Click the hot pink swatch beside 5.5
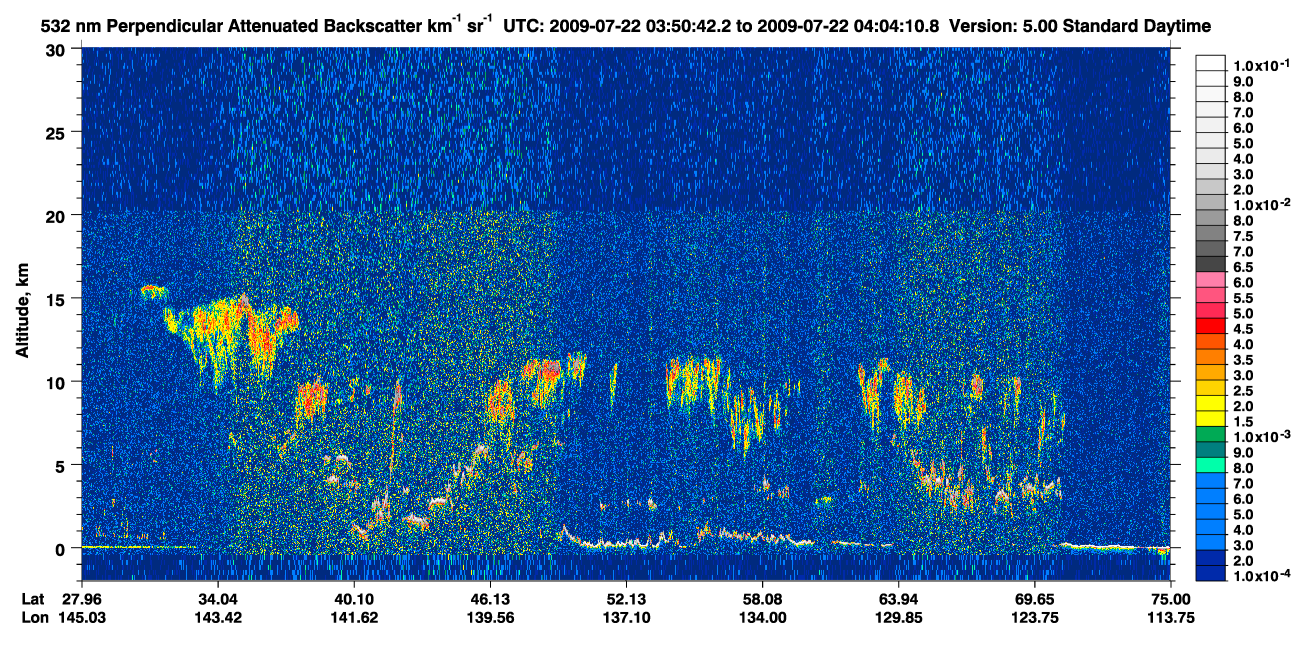This screenshot has width=1300, height=667. pyautogui.click(x=1210, y=296)
